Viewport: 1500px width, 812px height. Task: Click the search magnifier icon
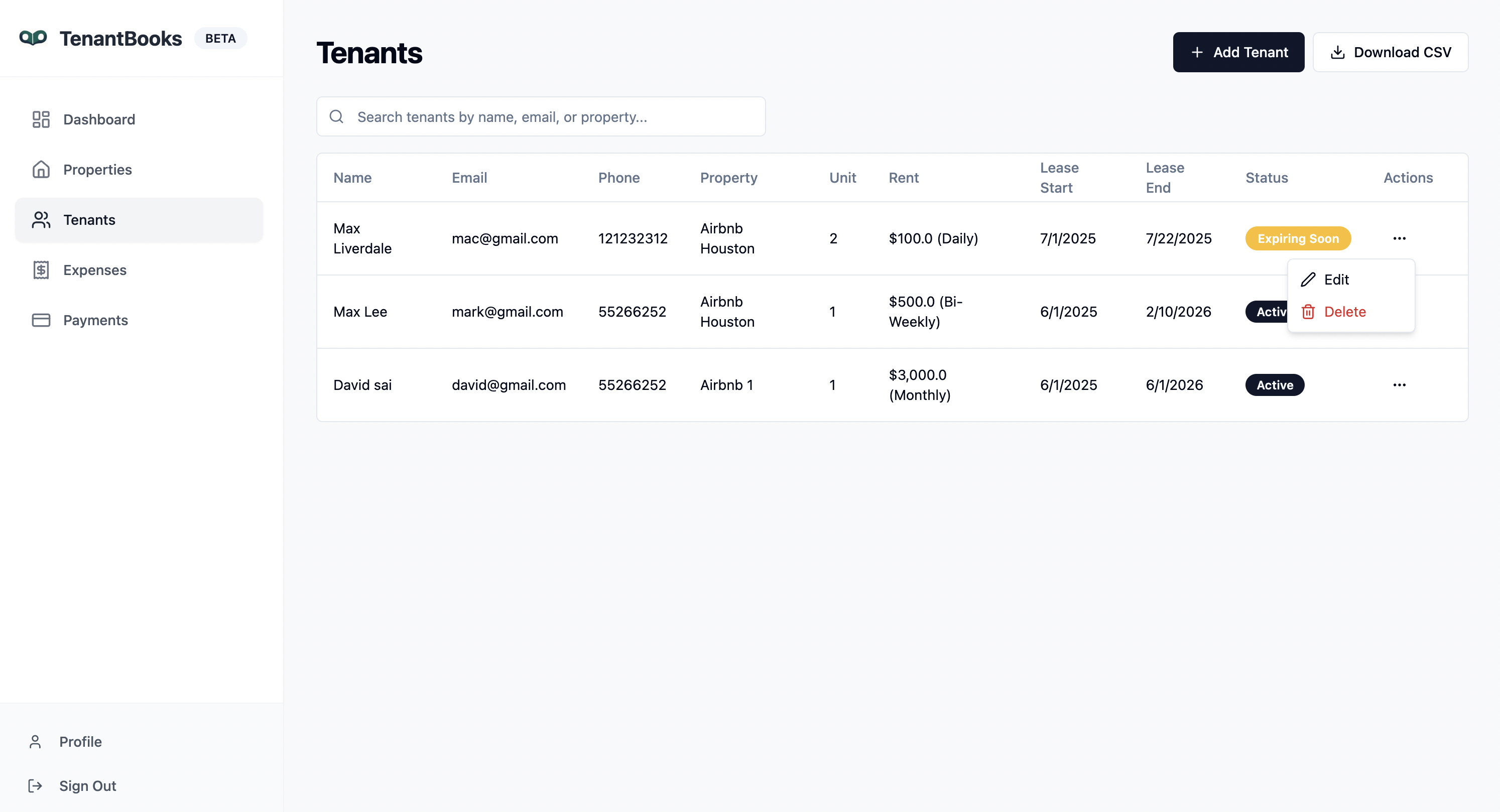coord(336,116)
